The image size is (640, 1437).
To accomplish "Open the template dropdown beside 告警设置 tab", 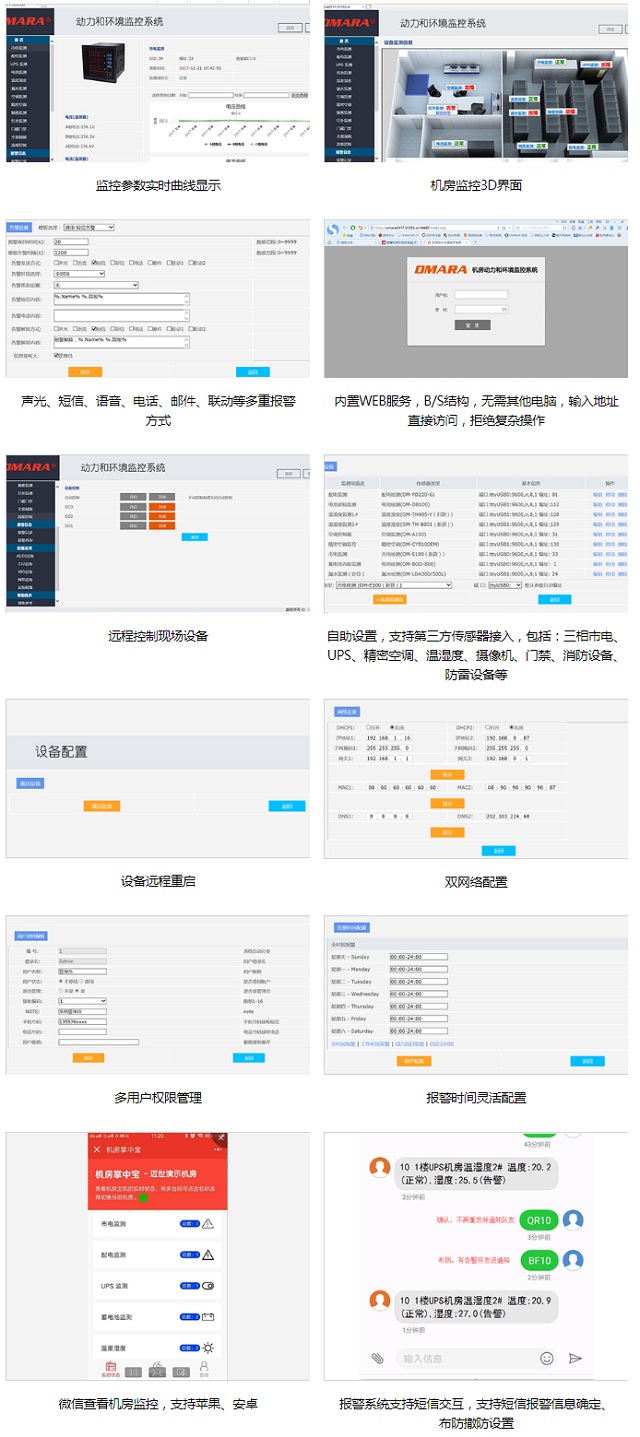I will pyautogui.click(x=89, y=227).
